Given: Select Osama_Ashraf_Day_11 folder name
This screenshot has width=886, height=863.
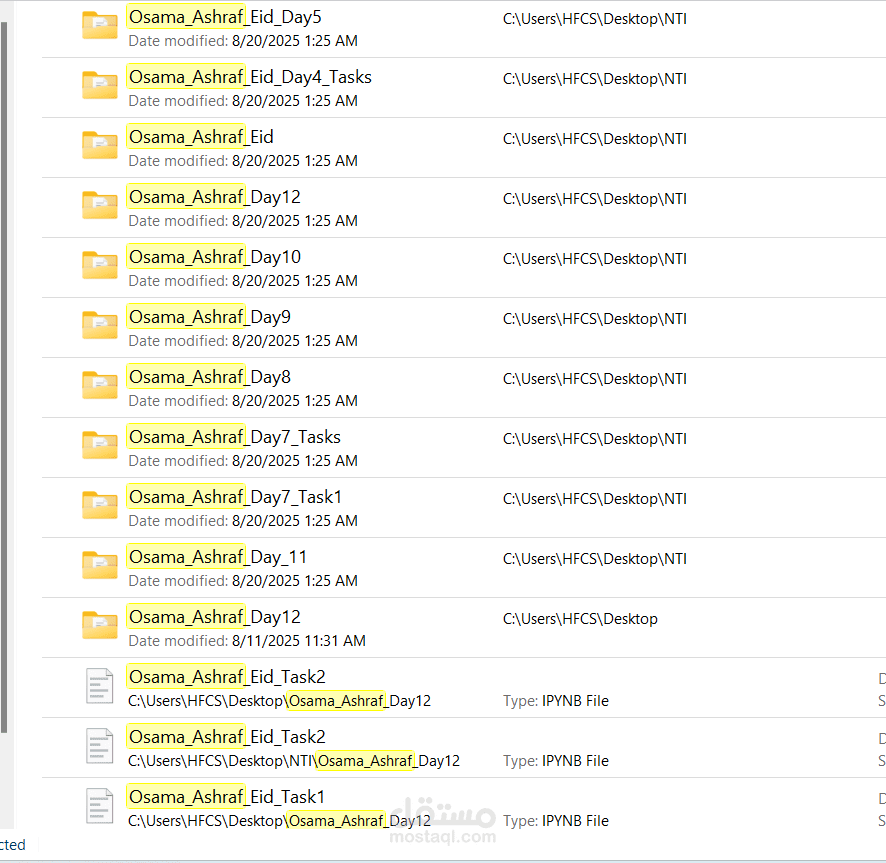Looking at the screenshot, I should tap(218, 557).
